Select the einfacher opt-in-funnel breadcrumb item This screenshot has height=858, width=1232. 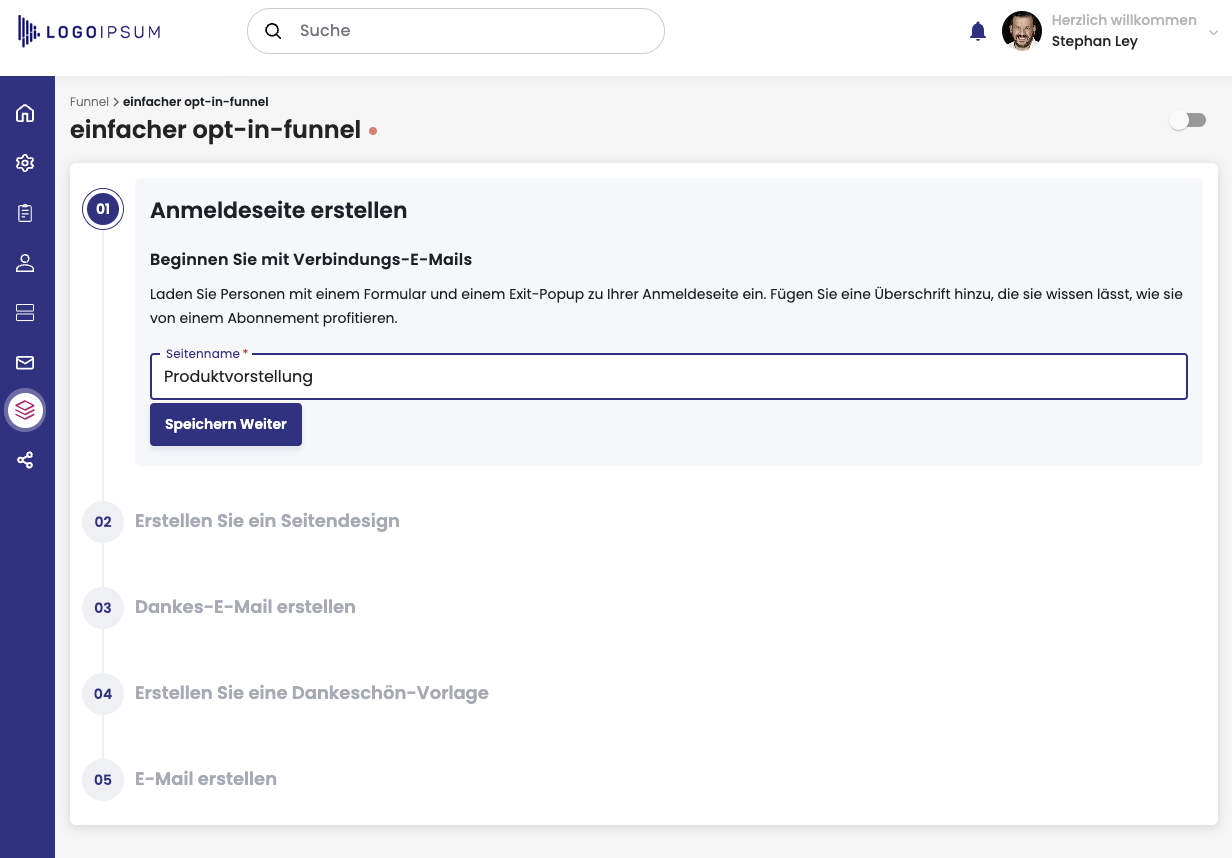[195, 101]
